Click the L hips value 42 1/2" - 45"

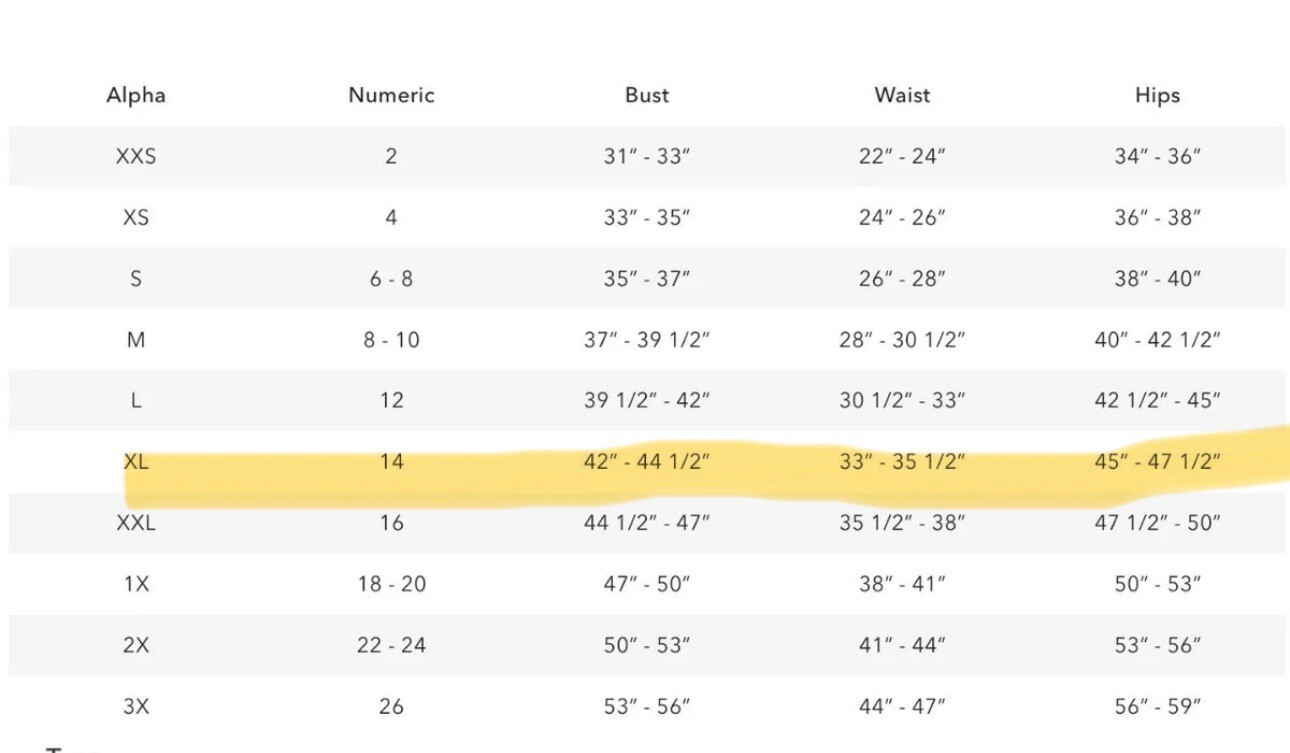click(1157, 401)
